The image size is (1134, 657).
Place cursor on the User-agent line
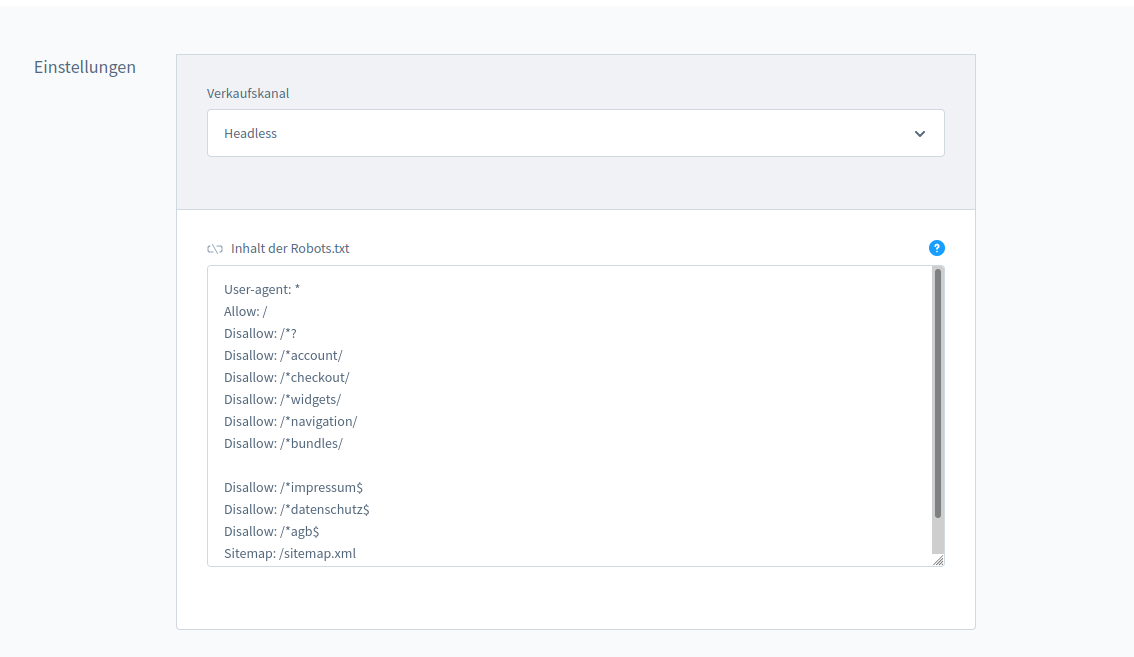(262, 290)
